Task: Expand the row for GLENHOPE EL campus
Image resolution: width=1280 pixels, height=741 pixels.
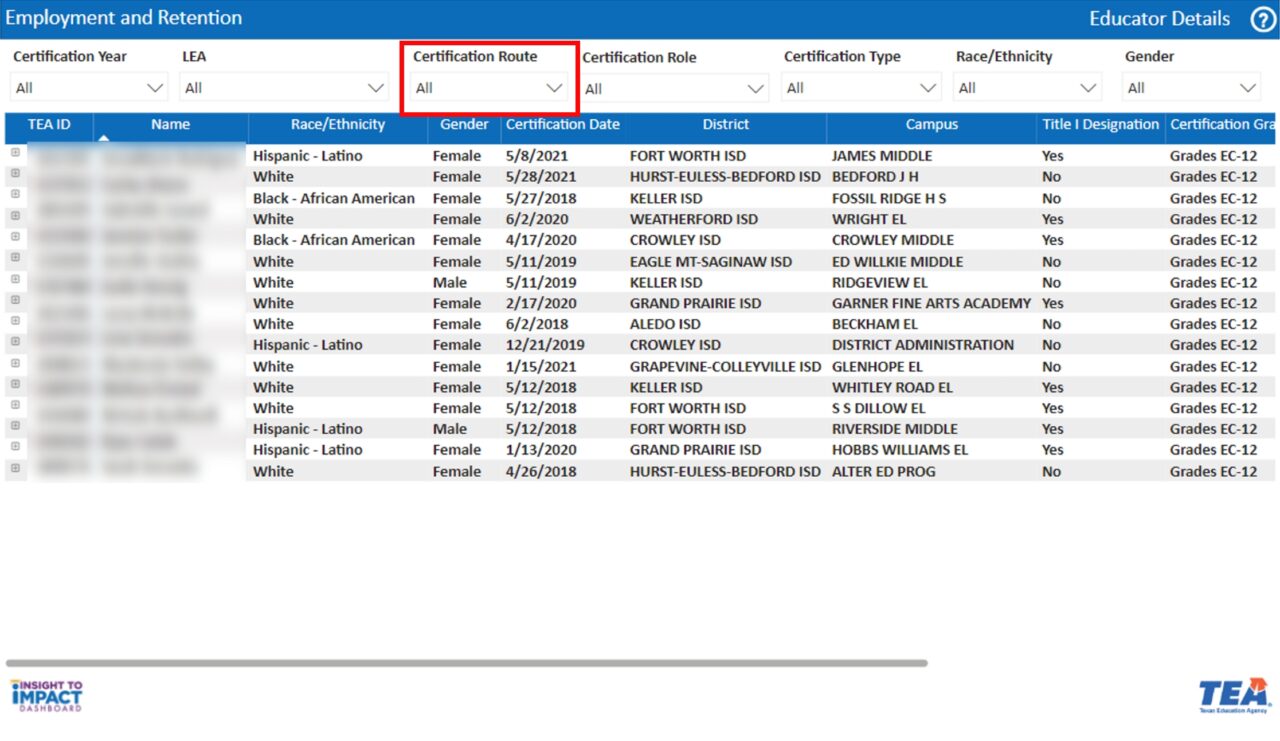Action: 15,362
